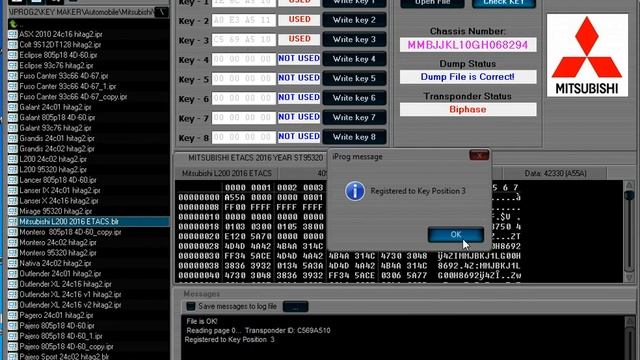This screenshot has width=640, height=360.
Task: Select the Data: 42330 (A55A) tab
Action: (x=555, y=173)
